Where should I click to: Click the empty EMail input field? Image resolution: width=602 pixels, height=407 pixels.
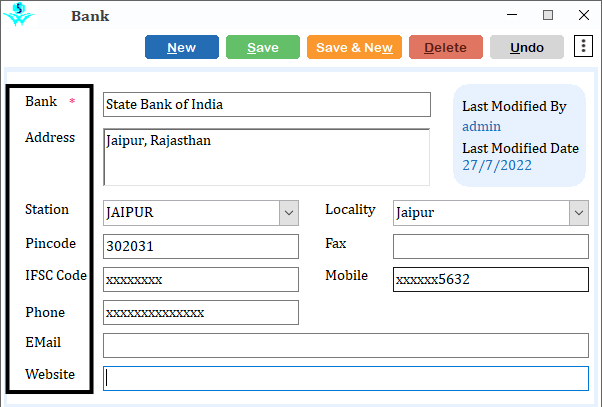(x=346, y=346)
